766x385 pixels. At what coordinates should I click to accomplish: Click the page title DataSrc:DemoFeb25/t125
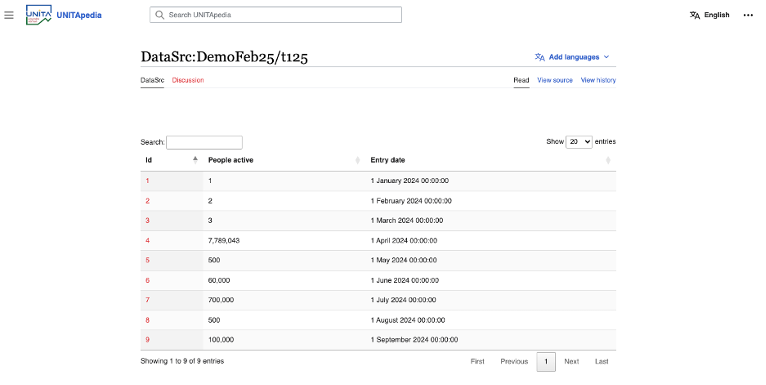224,57
